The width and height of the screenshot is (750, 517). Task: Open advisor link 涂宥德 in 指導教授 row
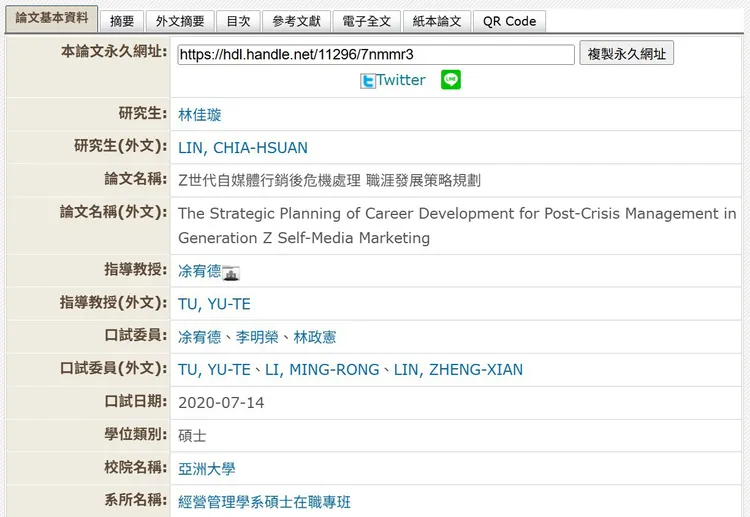click(x=199, y=271)
